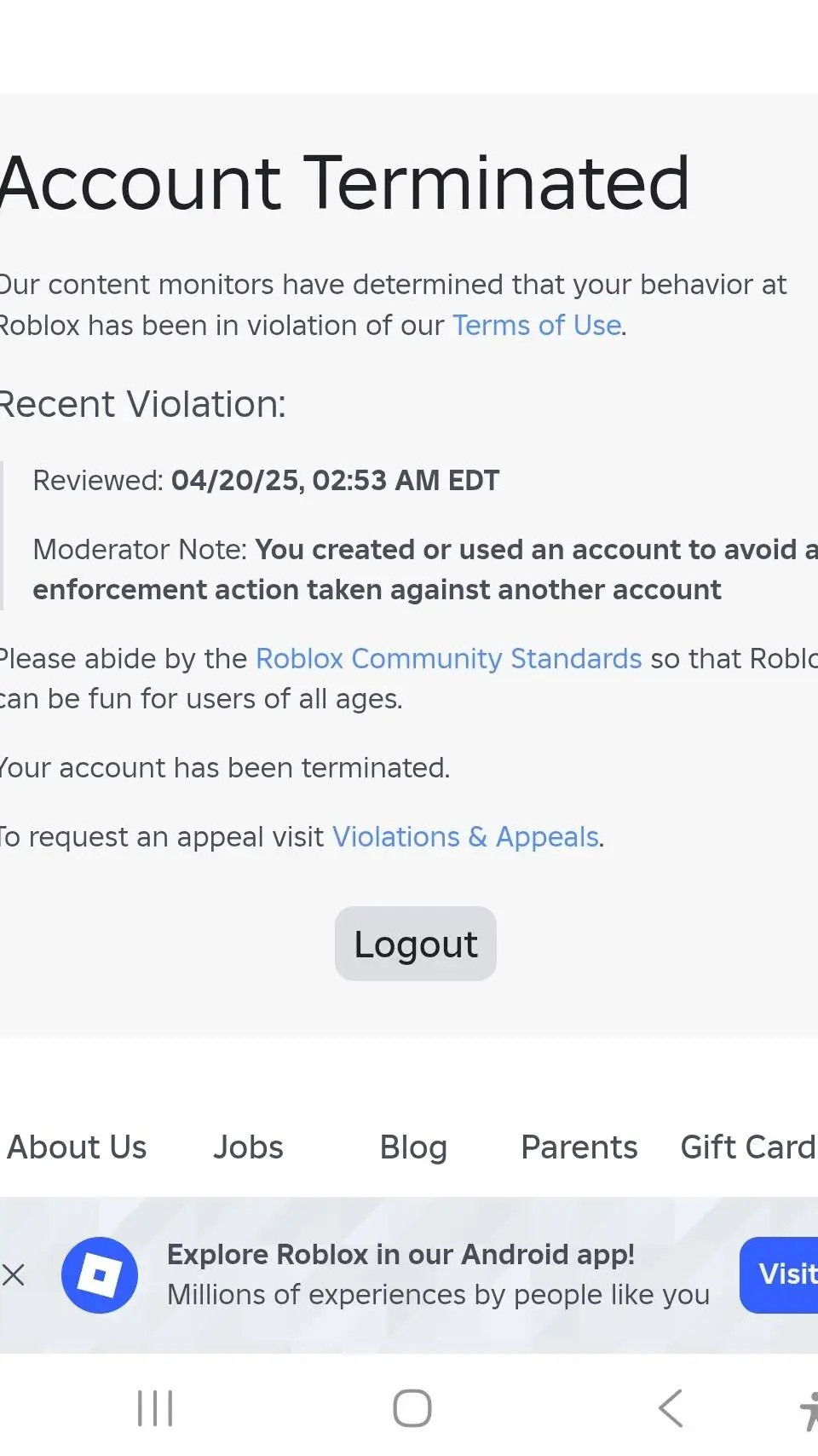Go to the Blog footer link
Viewport: 818px width, 1456px height.
(x=413, y=1147)
